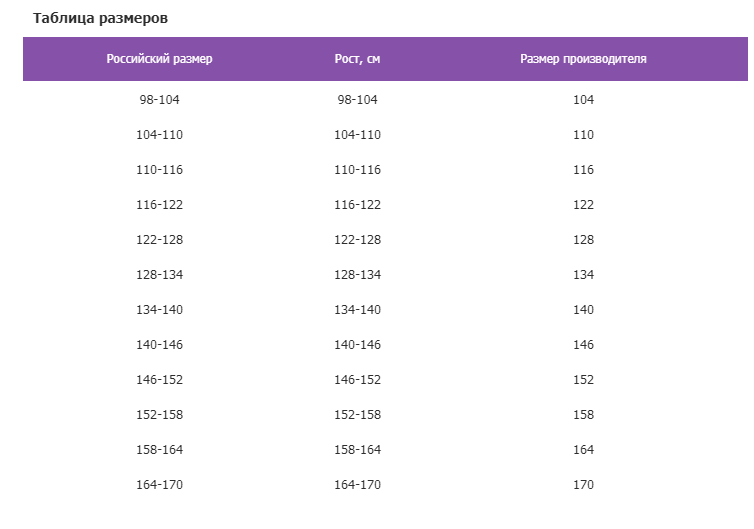Click manufacturer size 134 cell
This screenshot has width=754, height=529.
click(583, 275)
